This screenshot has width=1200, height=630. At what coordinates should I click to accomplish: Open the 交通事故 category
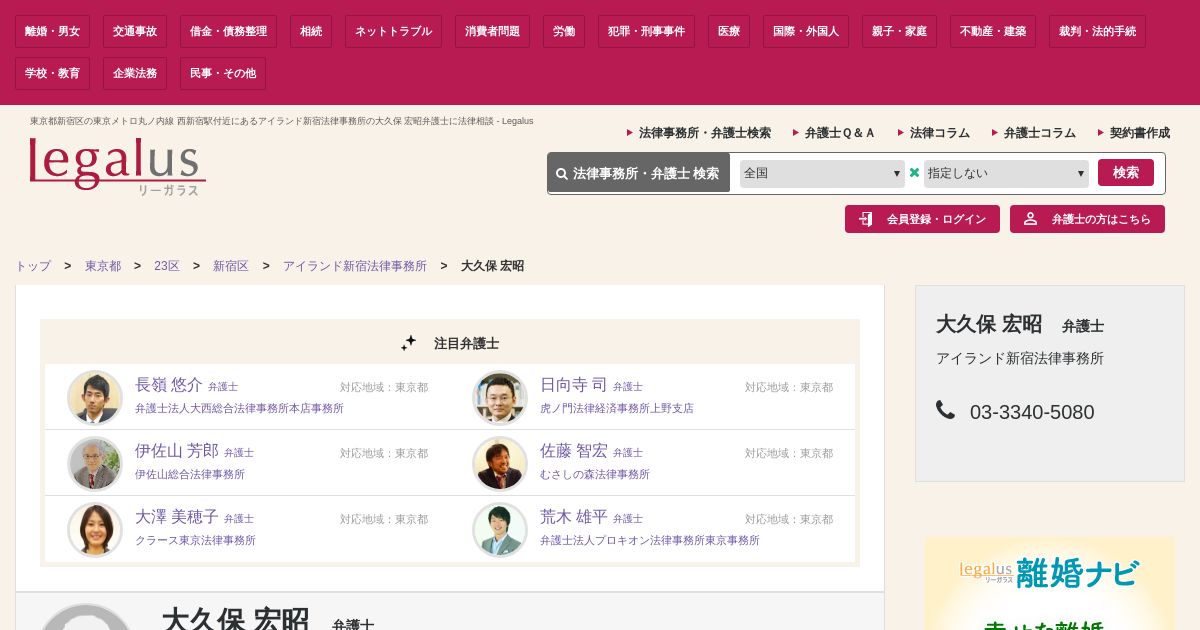click(x=135, y=31)
